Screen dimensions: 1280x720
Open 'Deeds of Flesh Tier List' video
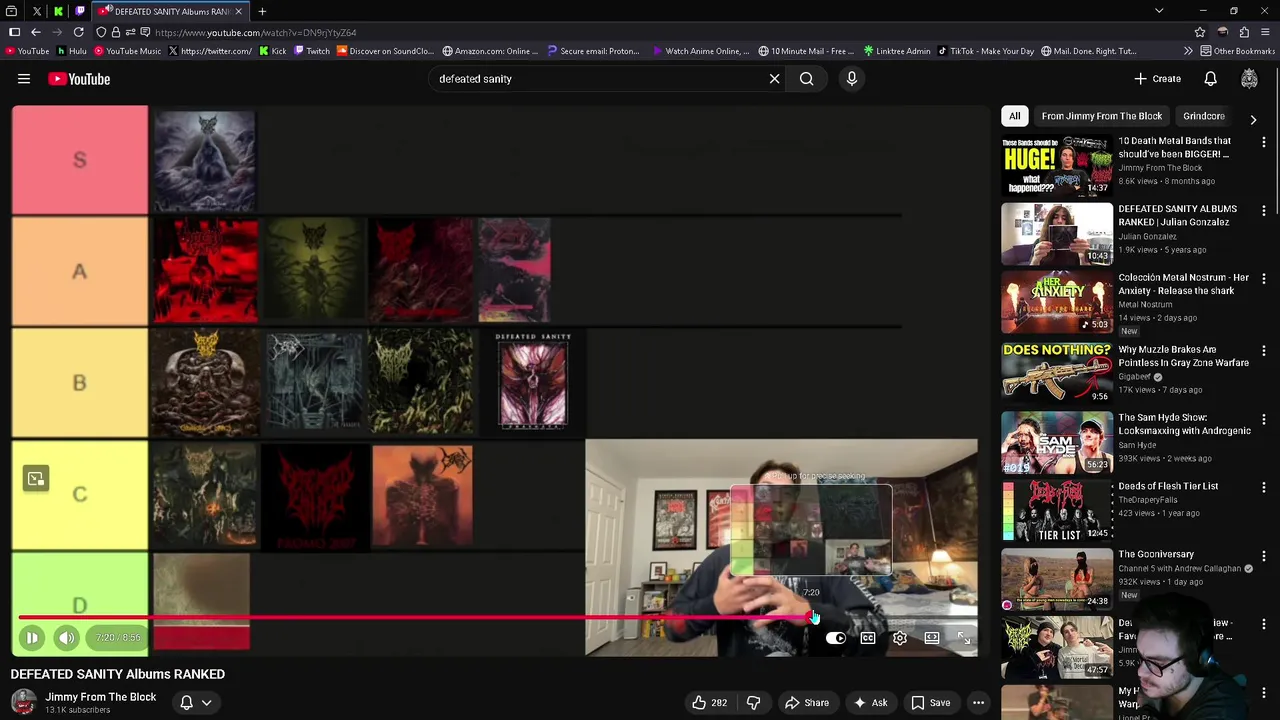1057,511
